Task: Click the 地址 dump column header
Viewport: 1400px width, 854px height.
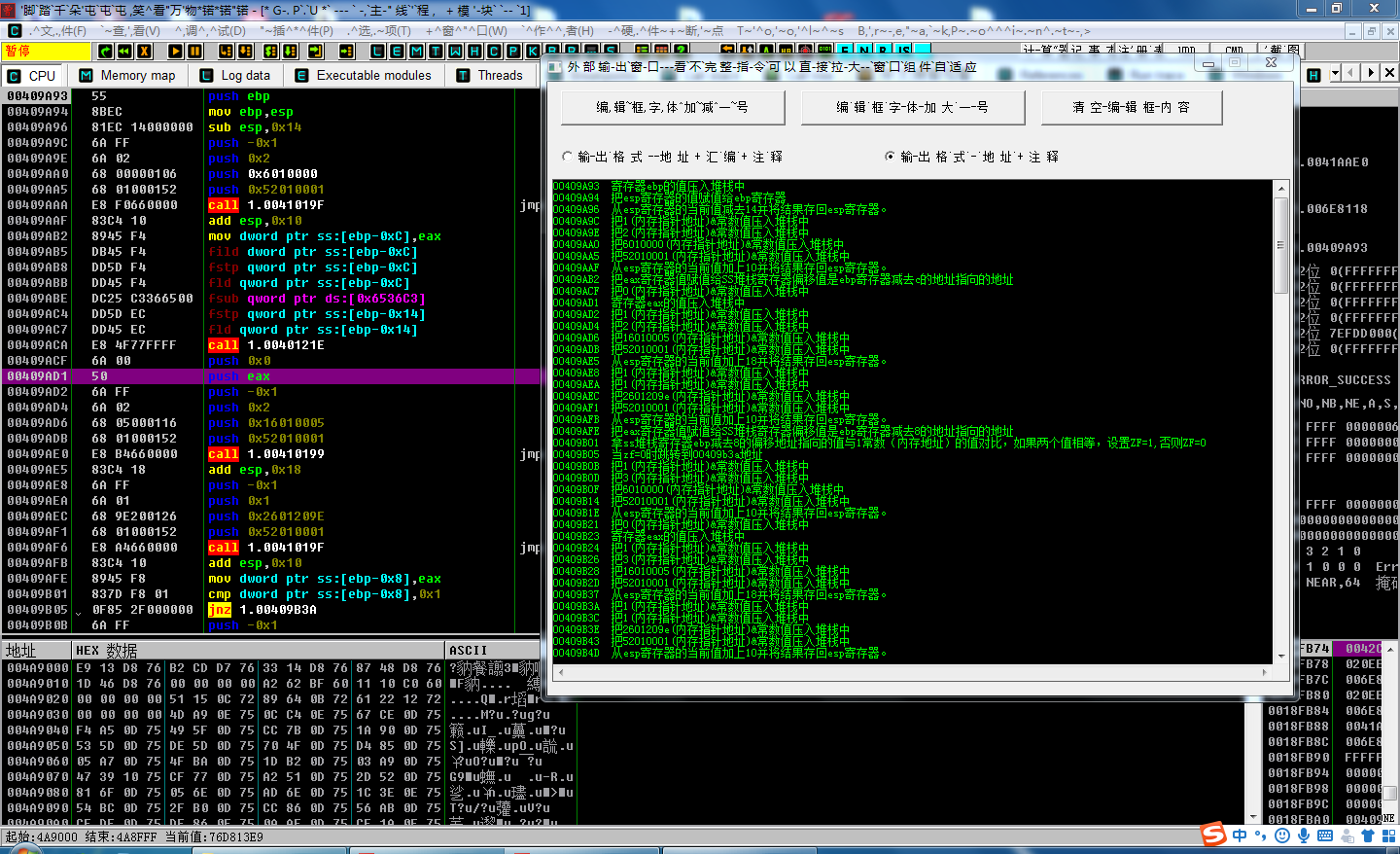Action: (x=37, y=650)
